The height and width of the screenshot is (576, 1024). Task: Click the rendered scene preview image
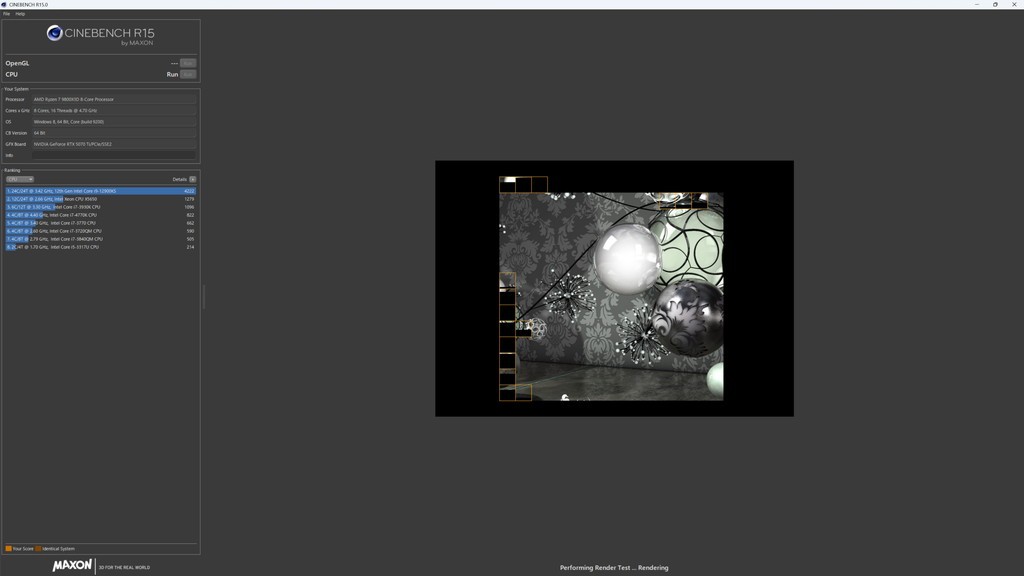point(614,289)
